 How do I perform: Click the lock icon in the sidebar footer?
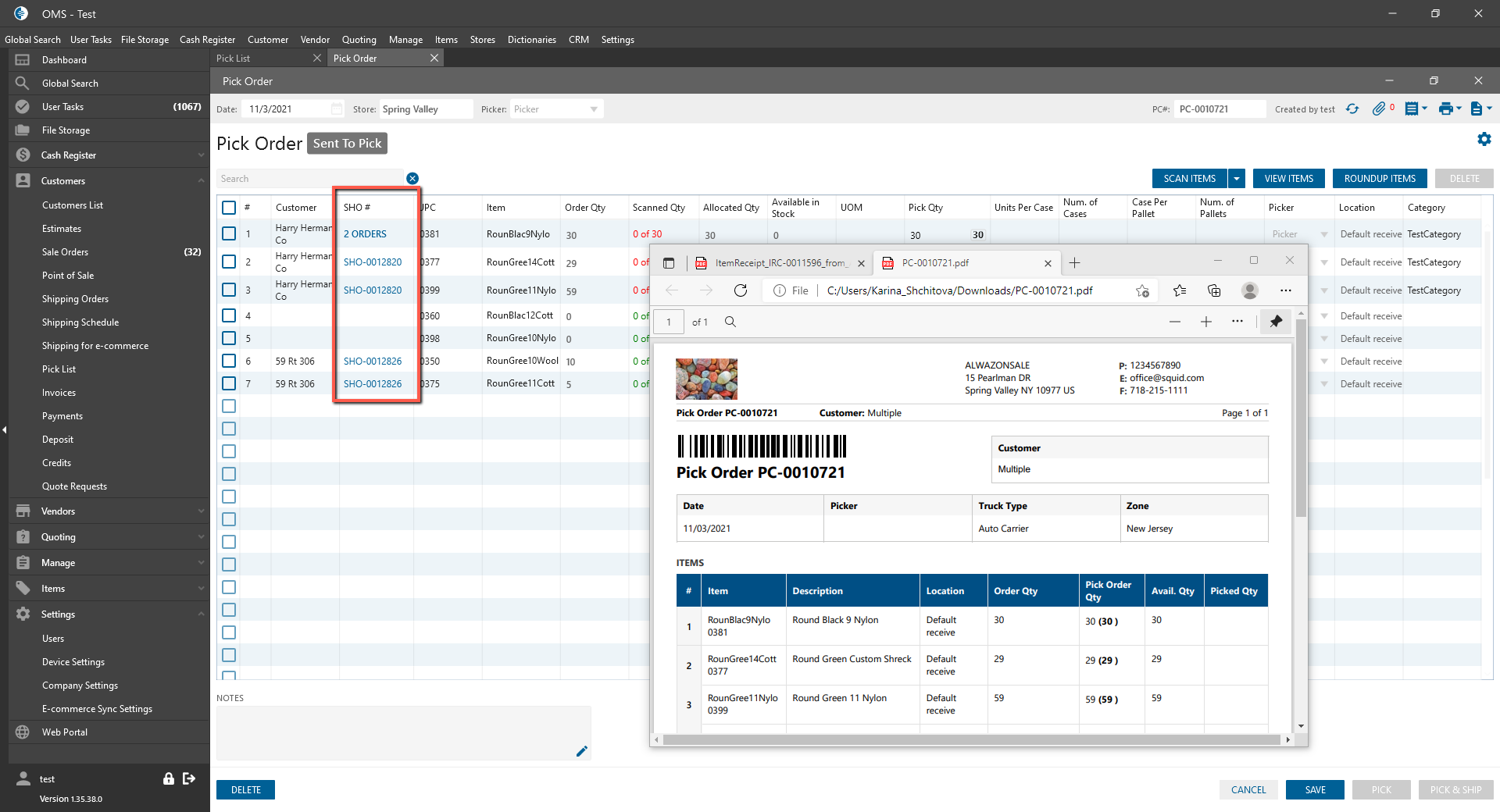(x=168, y=778)
